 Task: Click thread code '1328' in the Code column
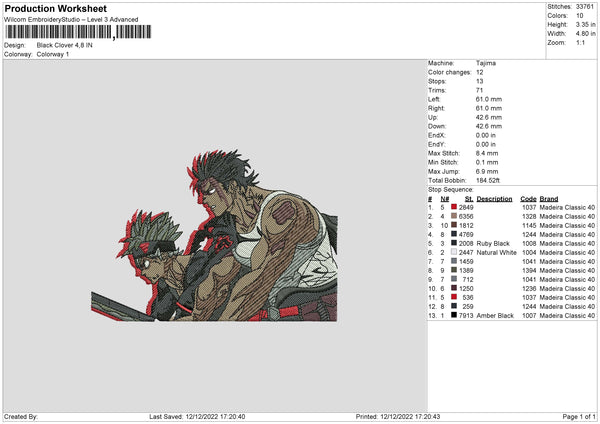tap(529, 216)
